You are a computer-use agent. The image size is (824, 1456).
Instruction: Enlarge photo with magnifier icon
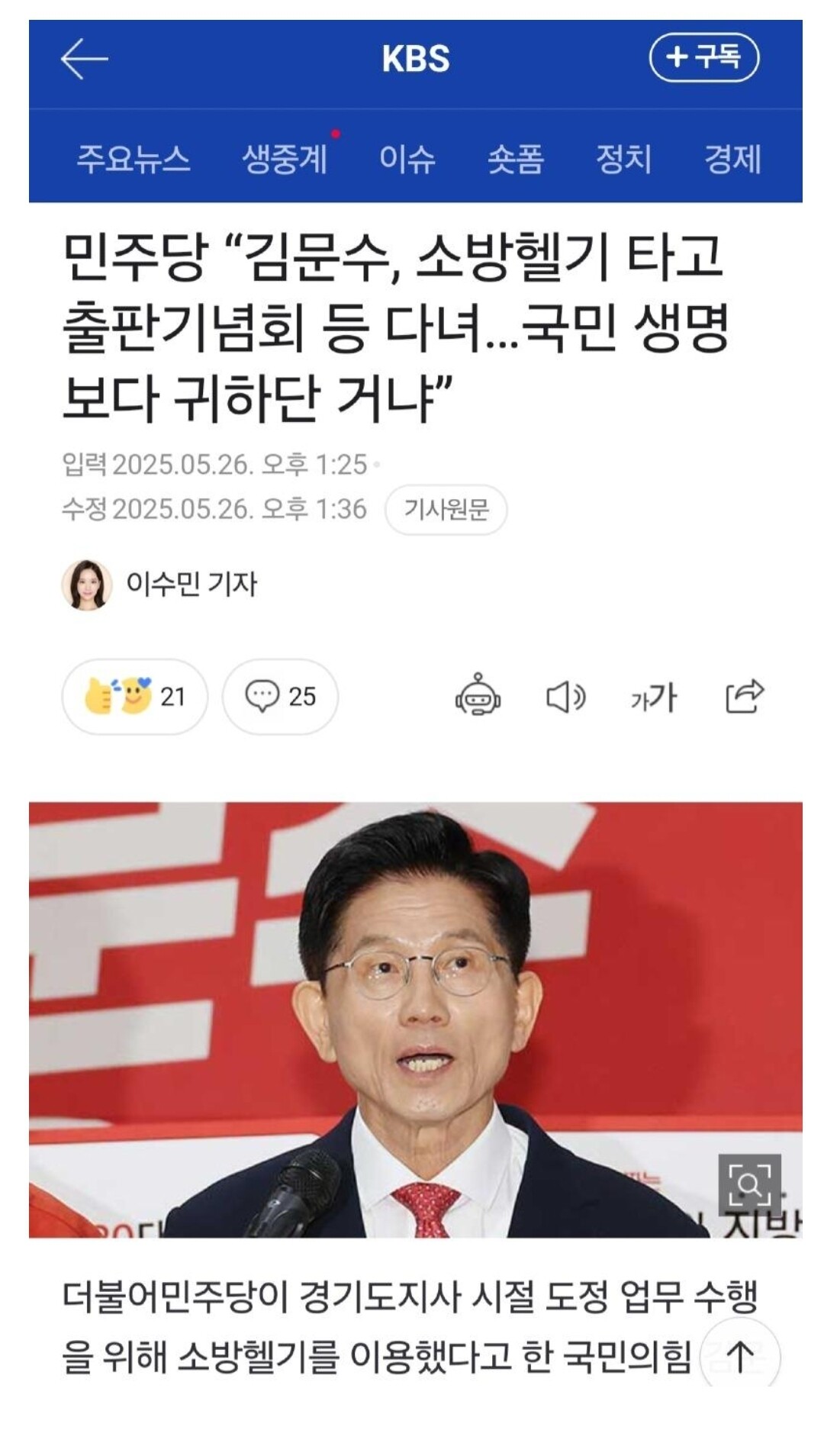pyautogui.click(x=750, y=1185)
